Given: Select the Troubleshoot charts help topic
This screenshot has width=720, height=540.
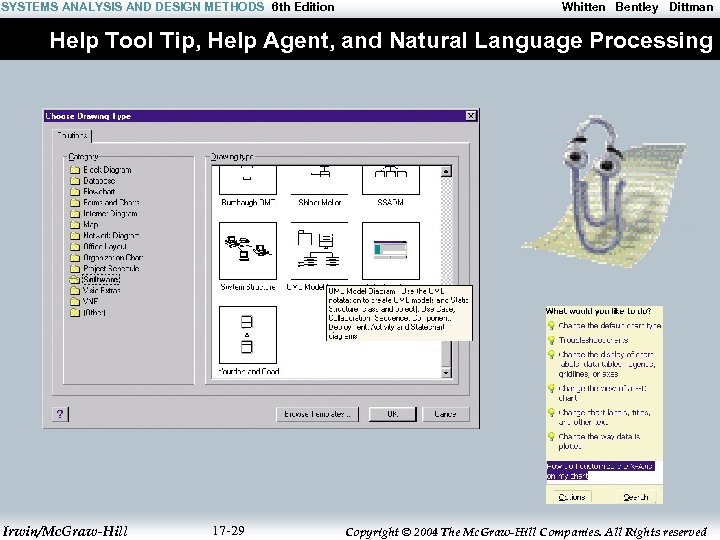Looking at the screenshot, I should 588,340.
